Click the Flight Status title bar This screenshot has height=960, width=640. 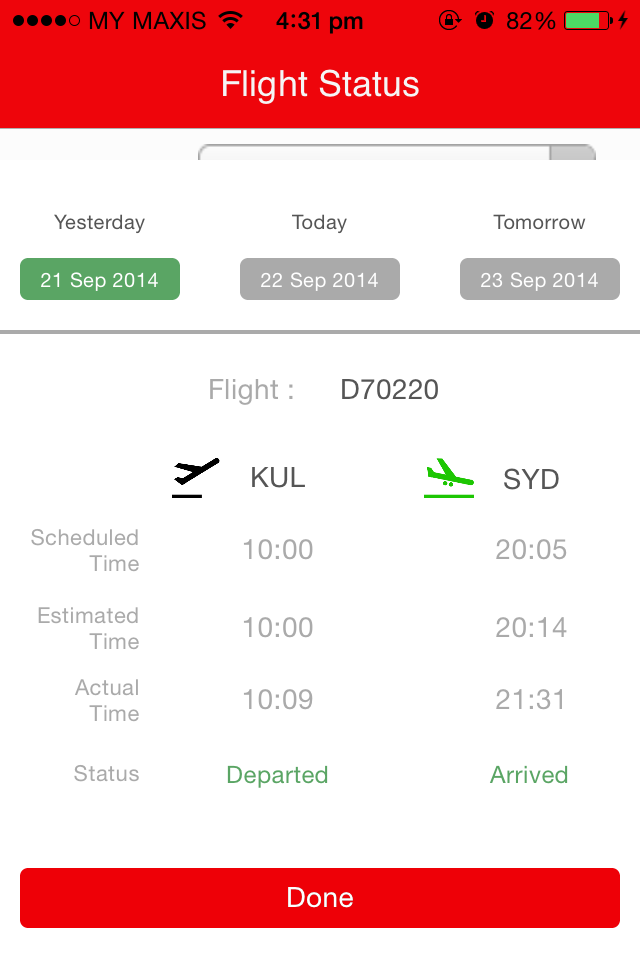tap(319, 84)
